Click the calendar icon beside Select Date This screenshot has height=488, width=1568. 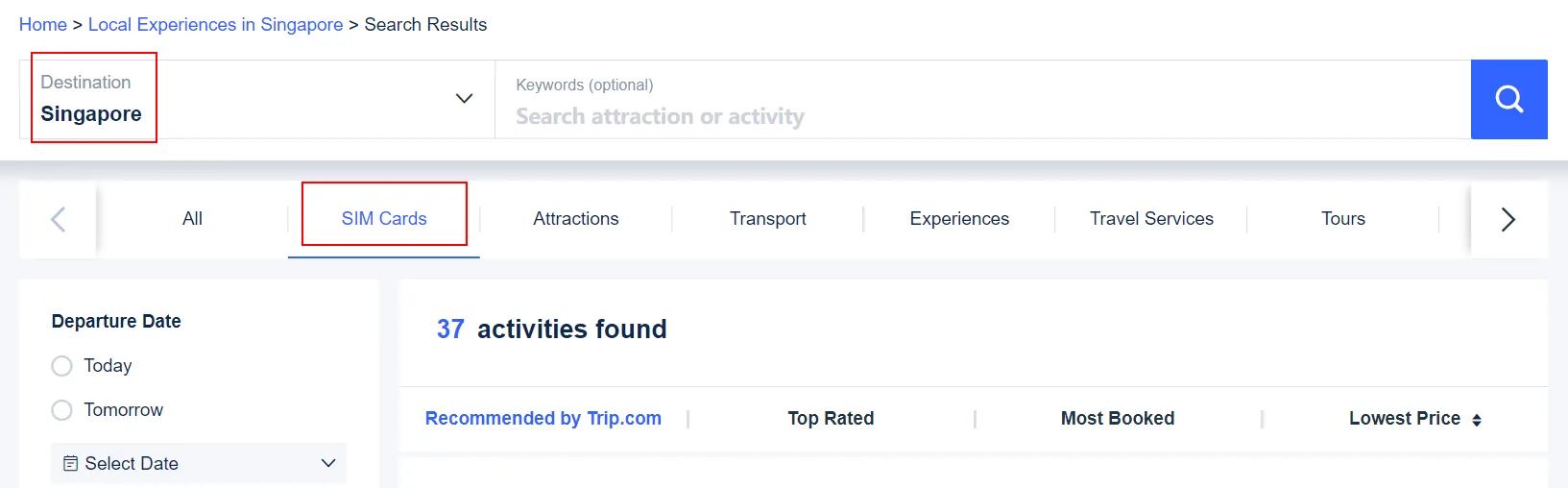pyautogui.click(x=70, y=464)
